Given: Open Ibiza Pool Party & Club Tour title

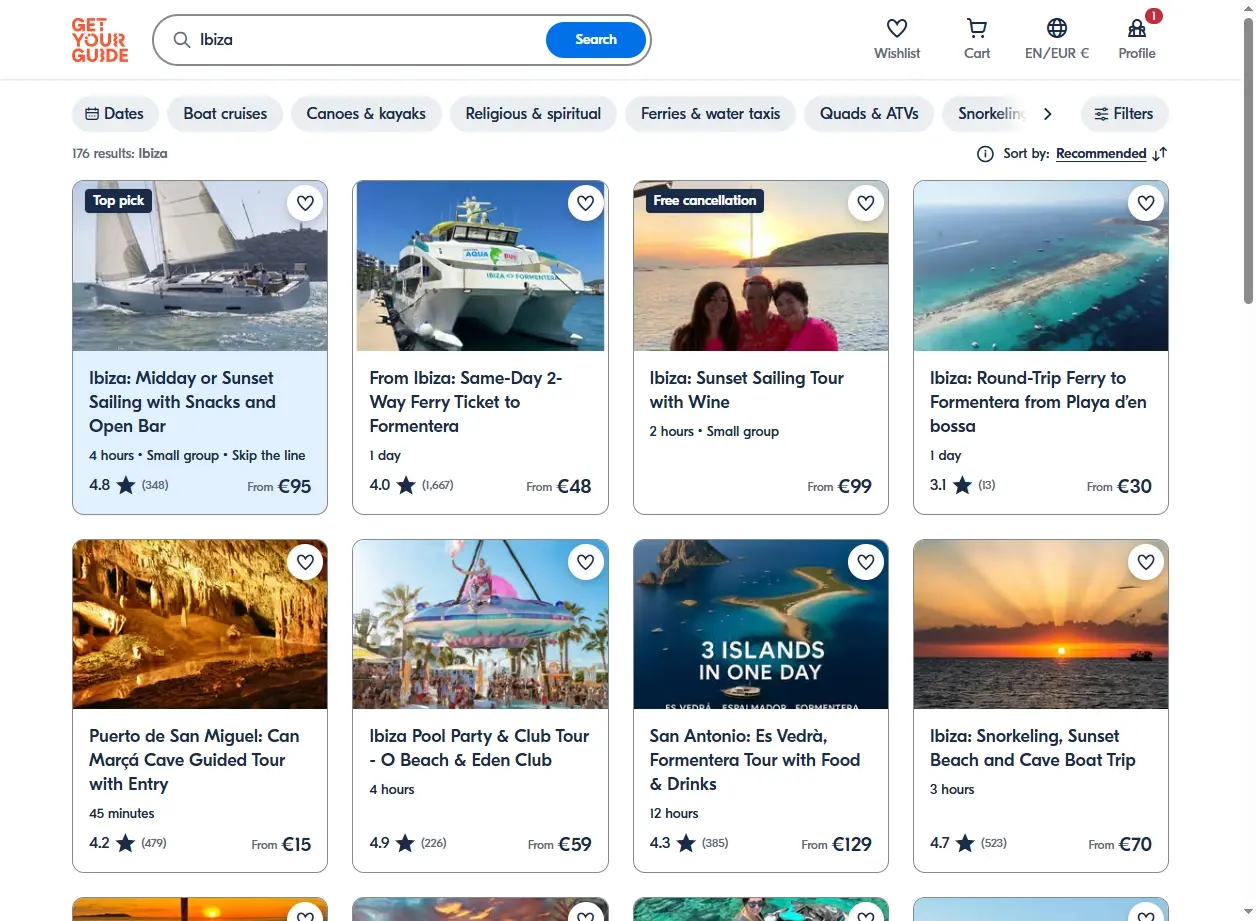Looking at the screenshot, I should 479,748.
